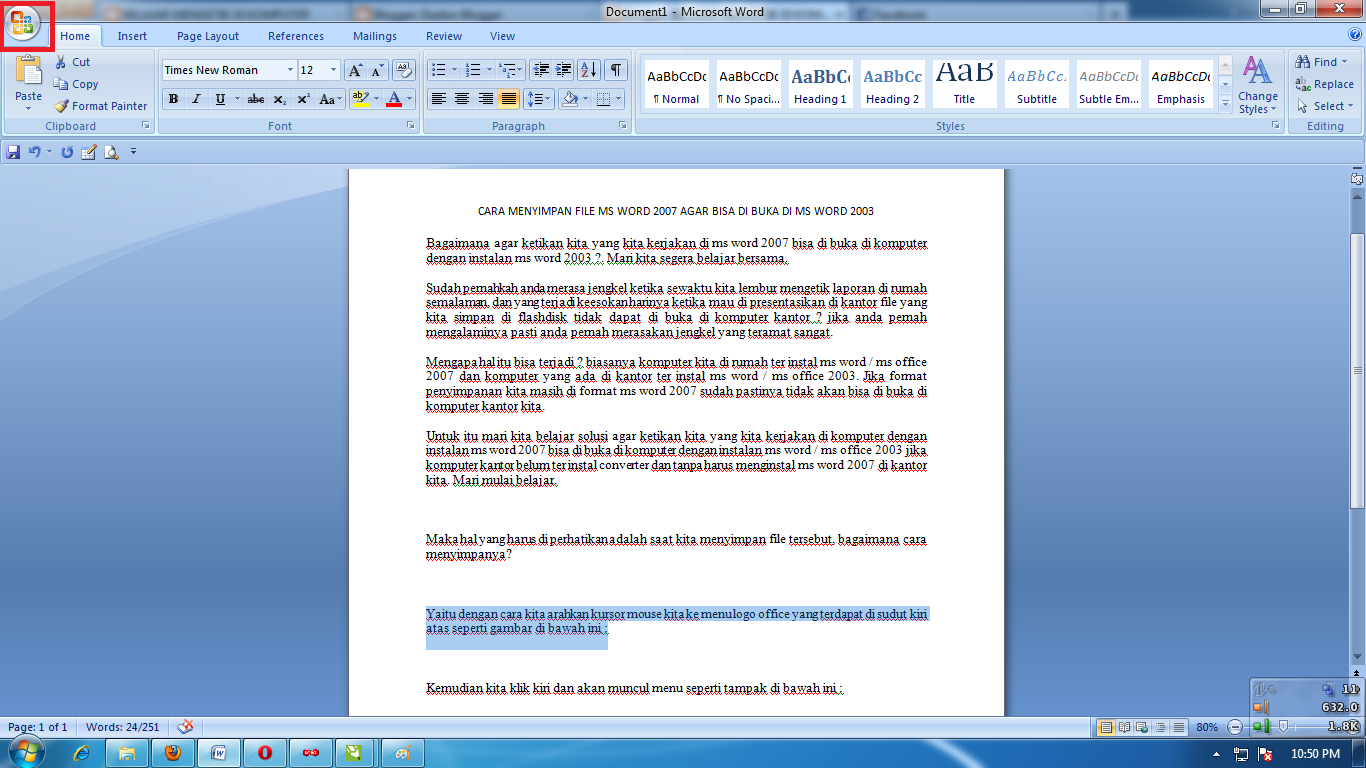Open the Paragraph dialog launcher
Image resolution: width=1366 pixels, height=768 pixels.
[623, 126]
